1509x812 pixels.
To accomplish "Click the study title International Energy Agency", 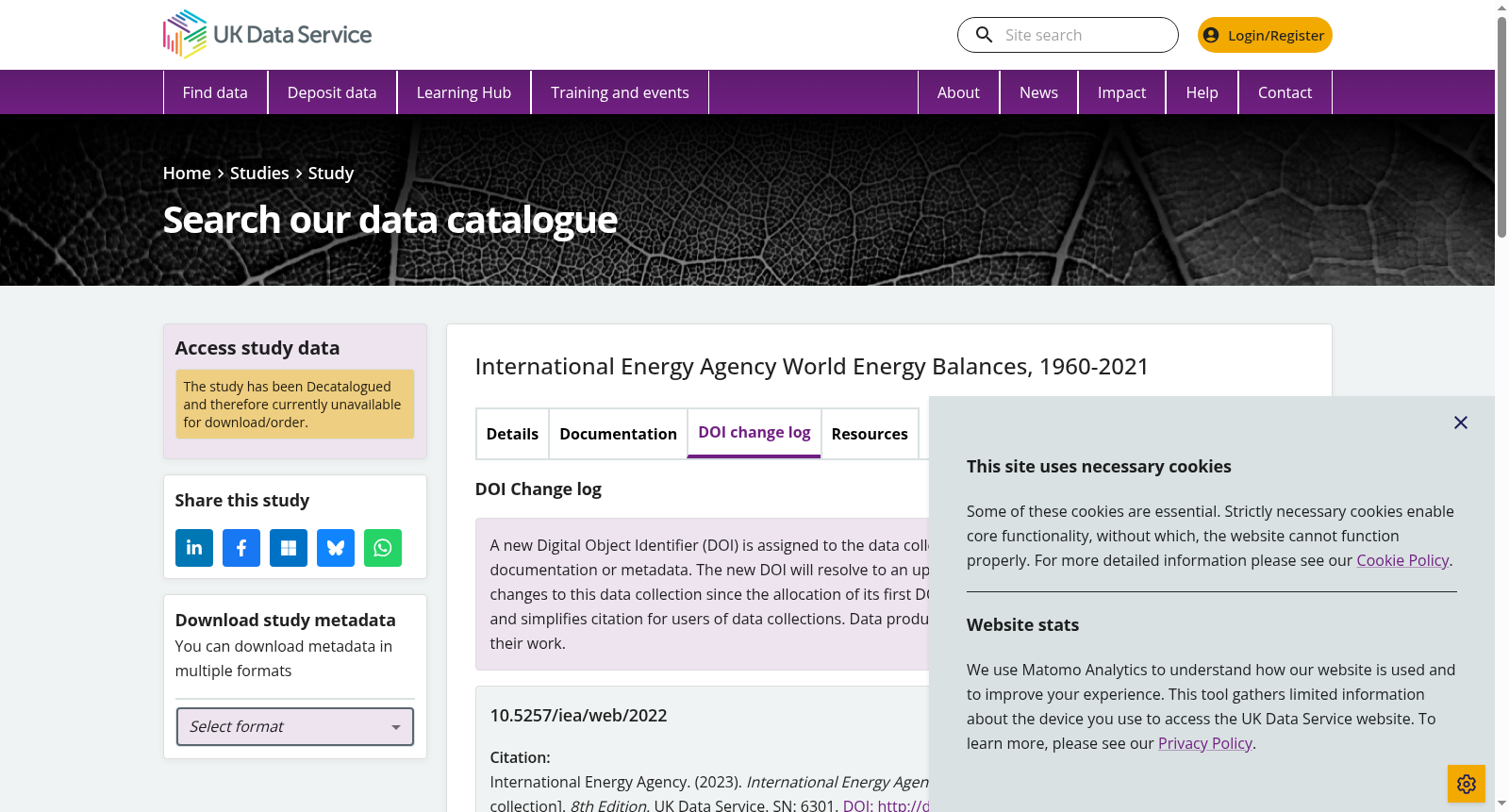I will click(x=811, y=366).
